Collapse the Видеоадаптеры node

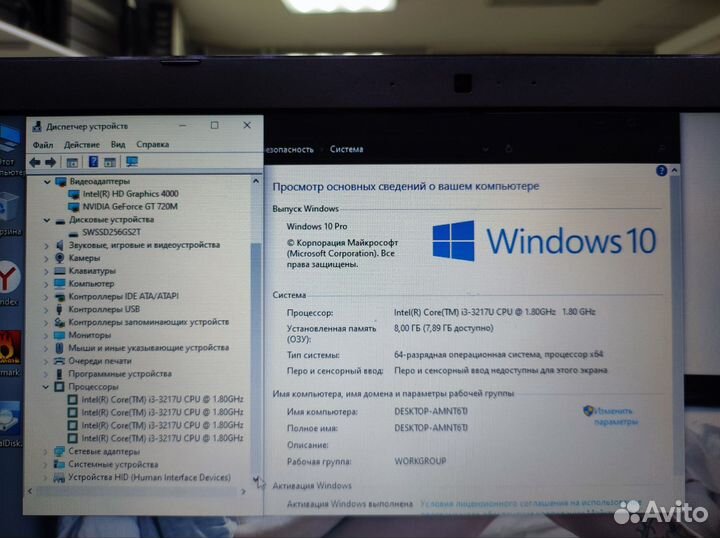pos(46,182)
